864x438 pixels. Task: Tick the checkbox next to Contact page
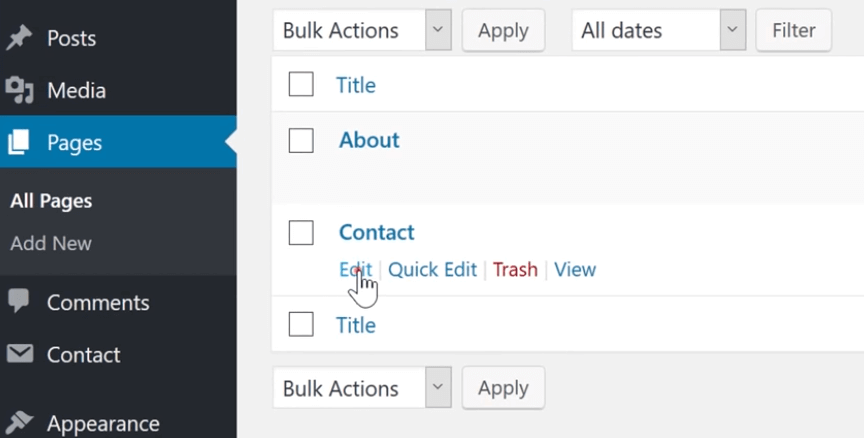pos(301,232)
